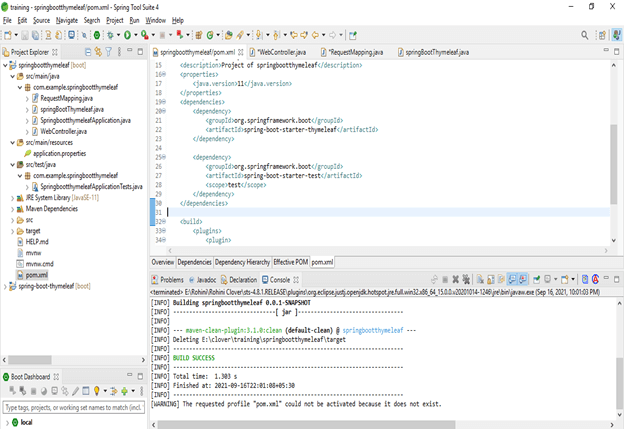Toggle Link with Editor in Project Explorer
The image size is (624, 429).
pyautogui.click(x=96, y=51)
